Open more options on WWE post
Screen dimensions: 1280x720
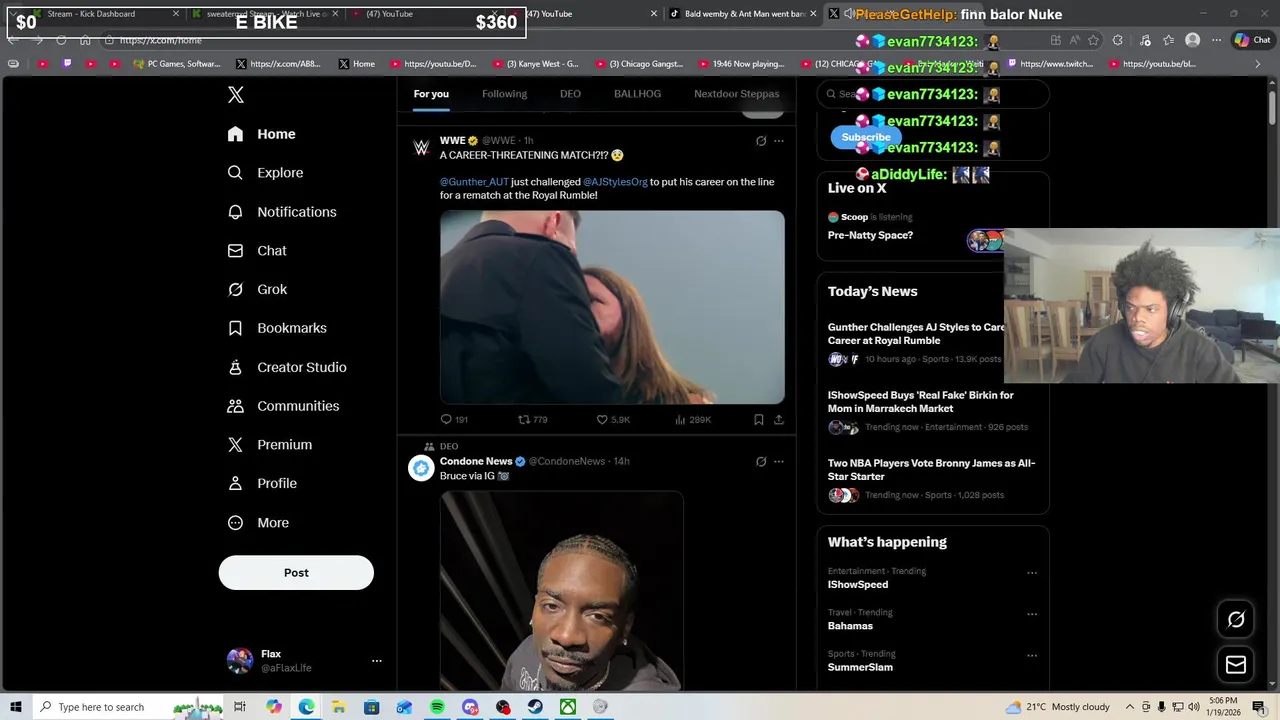click(x=779, y=141)
